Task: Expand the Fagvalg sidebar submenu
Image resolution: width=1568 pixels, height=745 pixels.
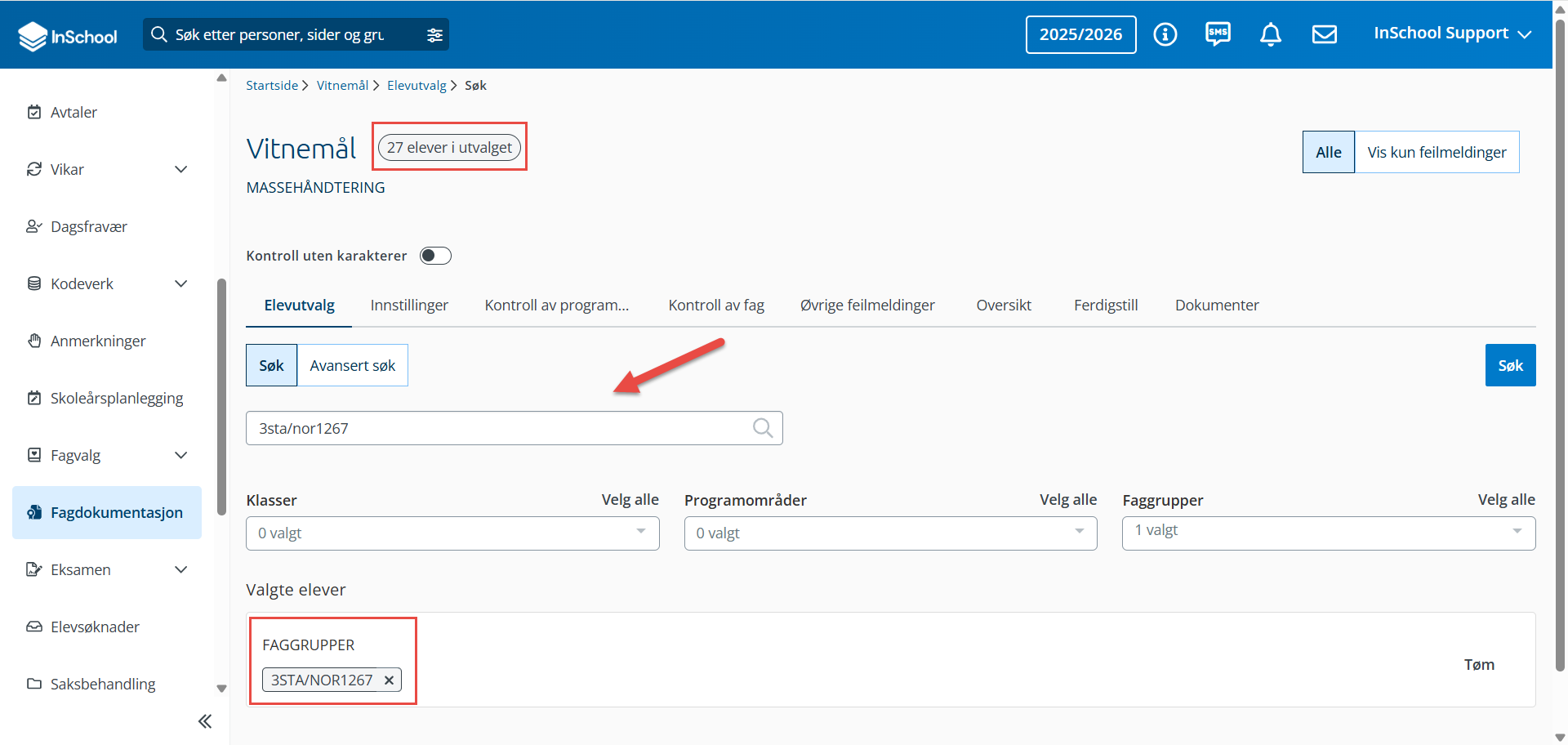Action: tap(181, 455)
